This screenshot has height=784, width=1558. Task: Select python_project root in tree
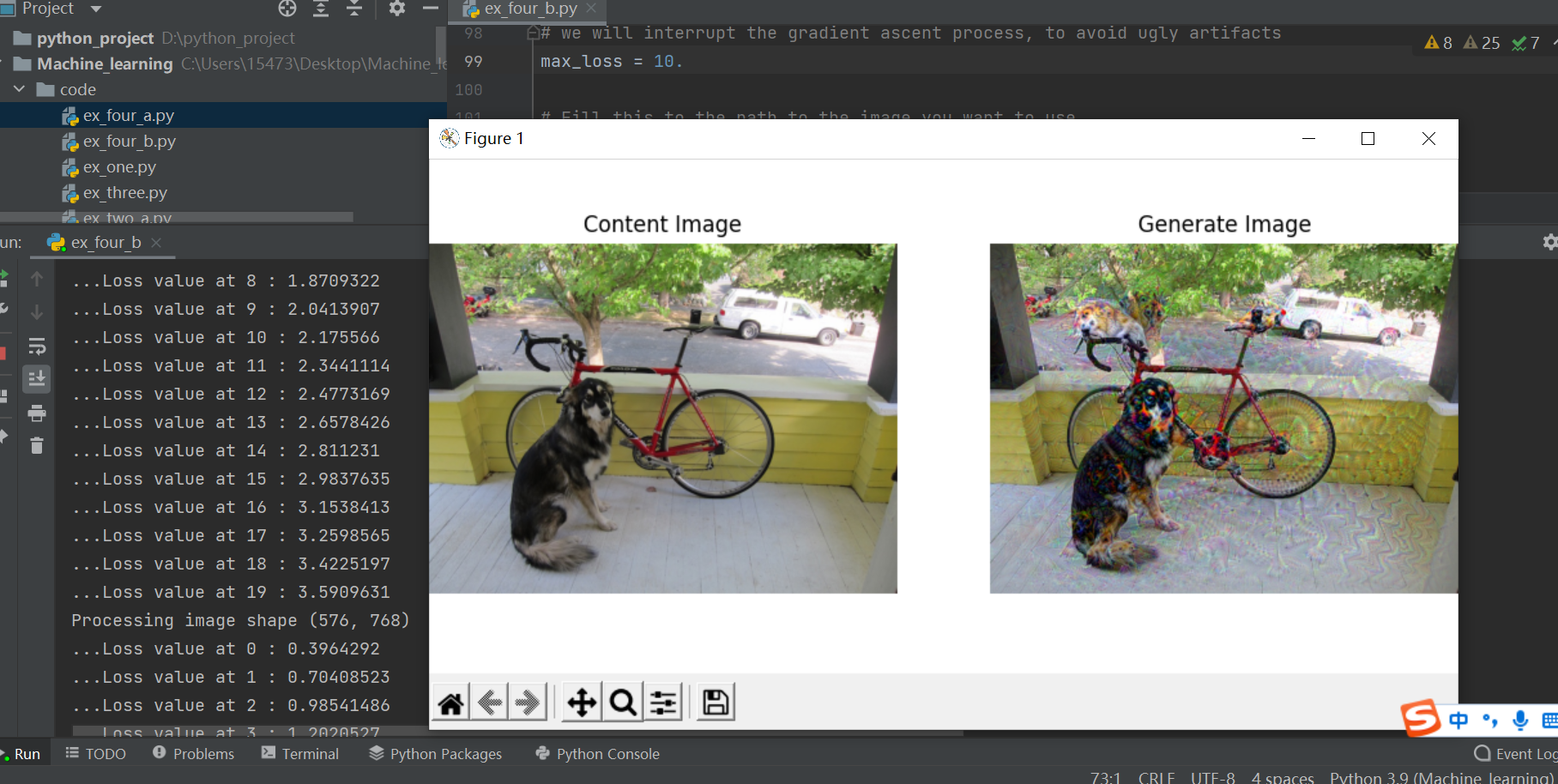(x=95, y=38)
